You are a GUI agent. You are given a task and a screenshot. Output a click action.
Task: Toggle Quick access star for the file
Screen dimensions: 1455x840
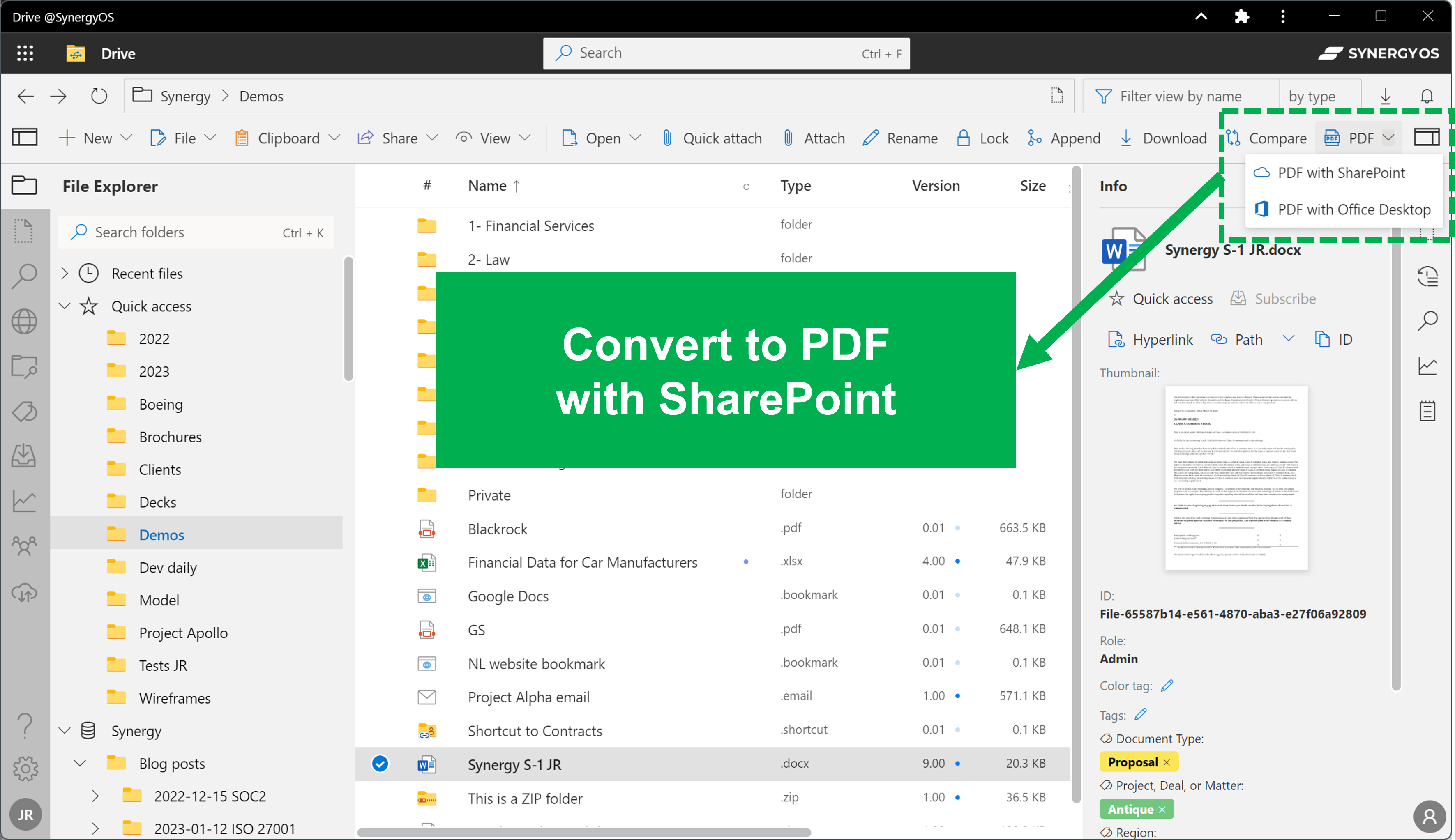[1161, 299]
